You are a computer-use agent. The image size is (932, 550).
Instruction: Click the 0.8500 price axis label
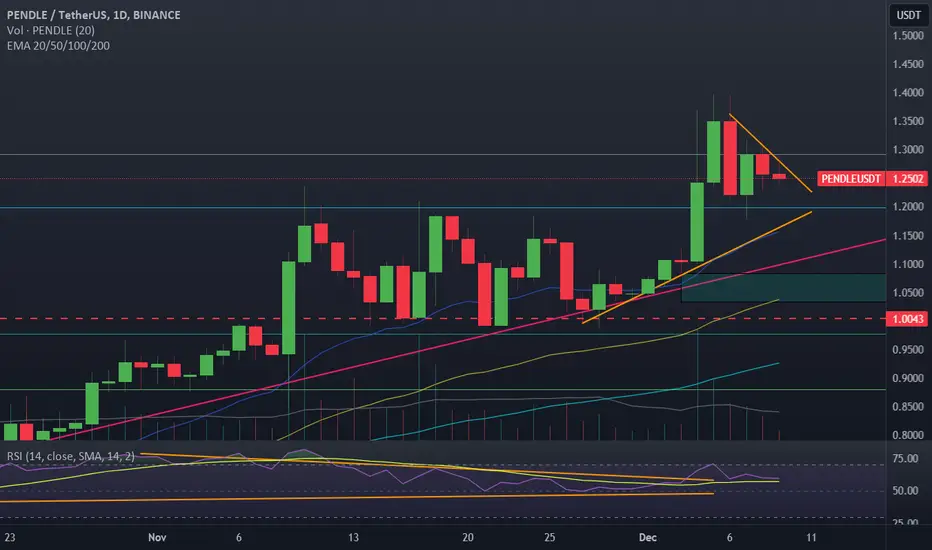coord(908,407)
